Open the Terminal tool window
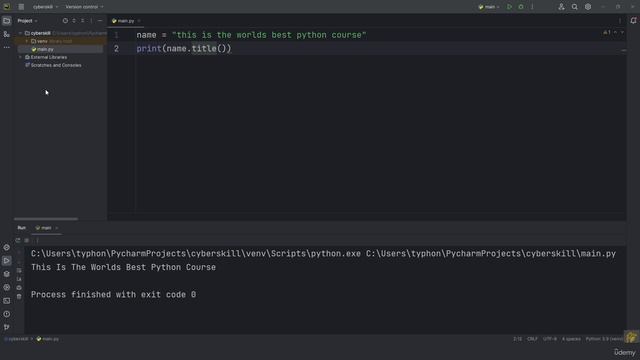Viewport: 640px width, 360px height. (x=7, y=301)
